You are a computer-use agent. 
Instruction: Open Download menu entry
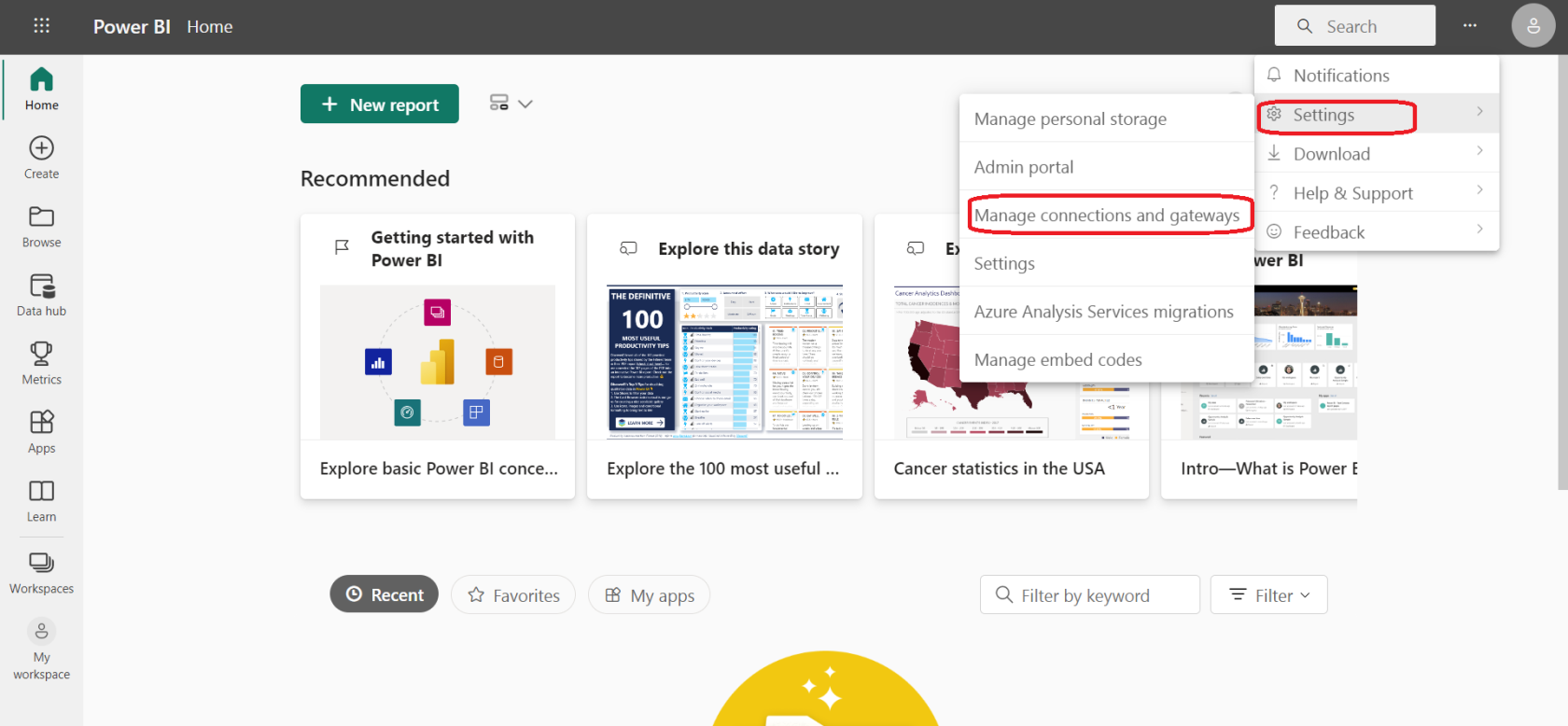pos(1377,153)
